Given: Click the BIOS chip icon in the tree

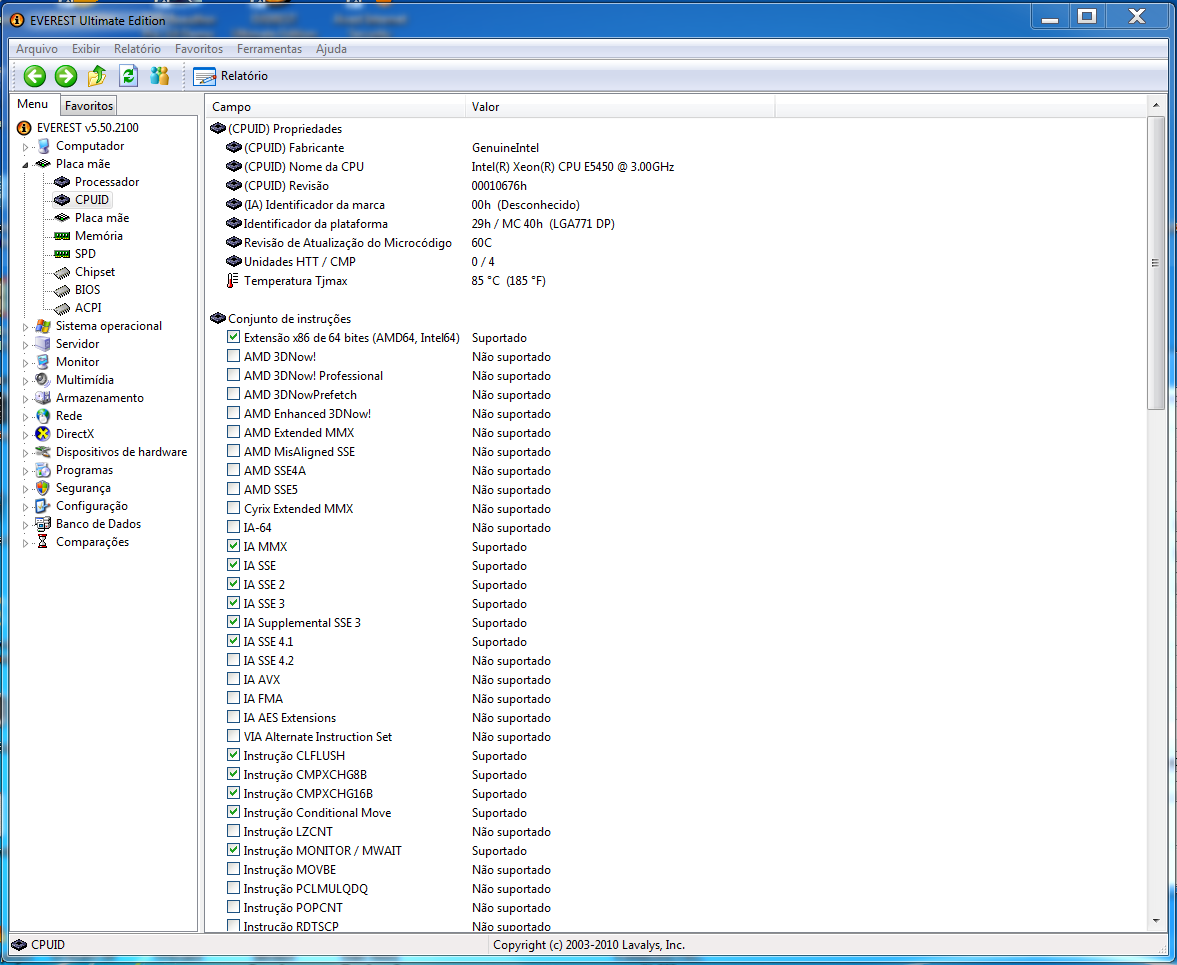Looking at the screenshot, I should (62, 290).
